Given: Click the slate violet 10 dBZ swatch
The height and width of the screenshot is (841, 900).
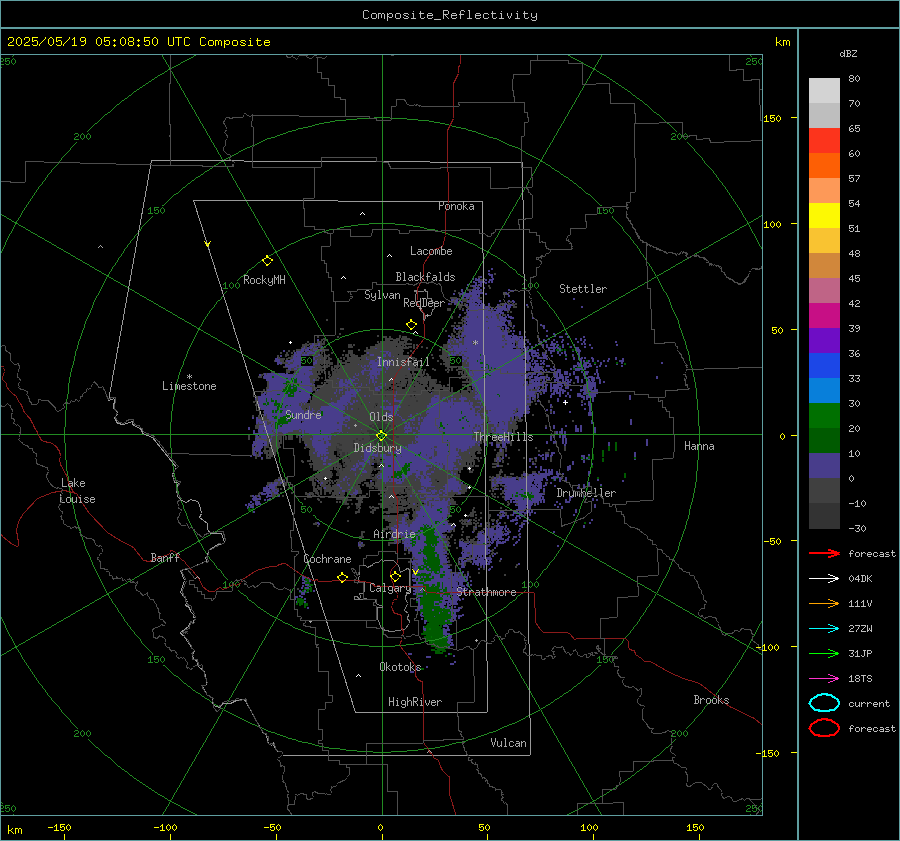Looking at the screenshot, I should pos(824,465).
